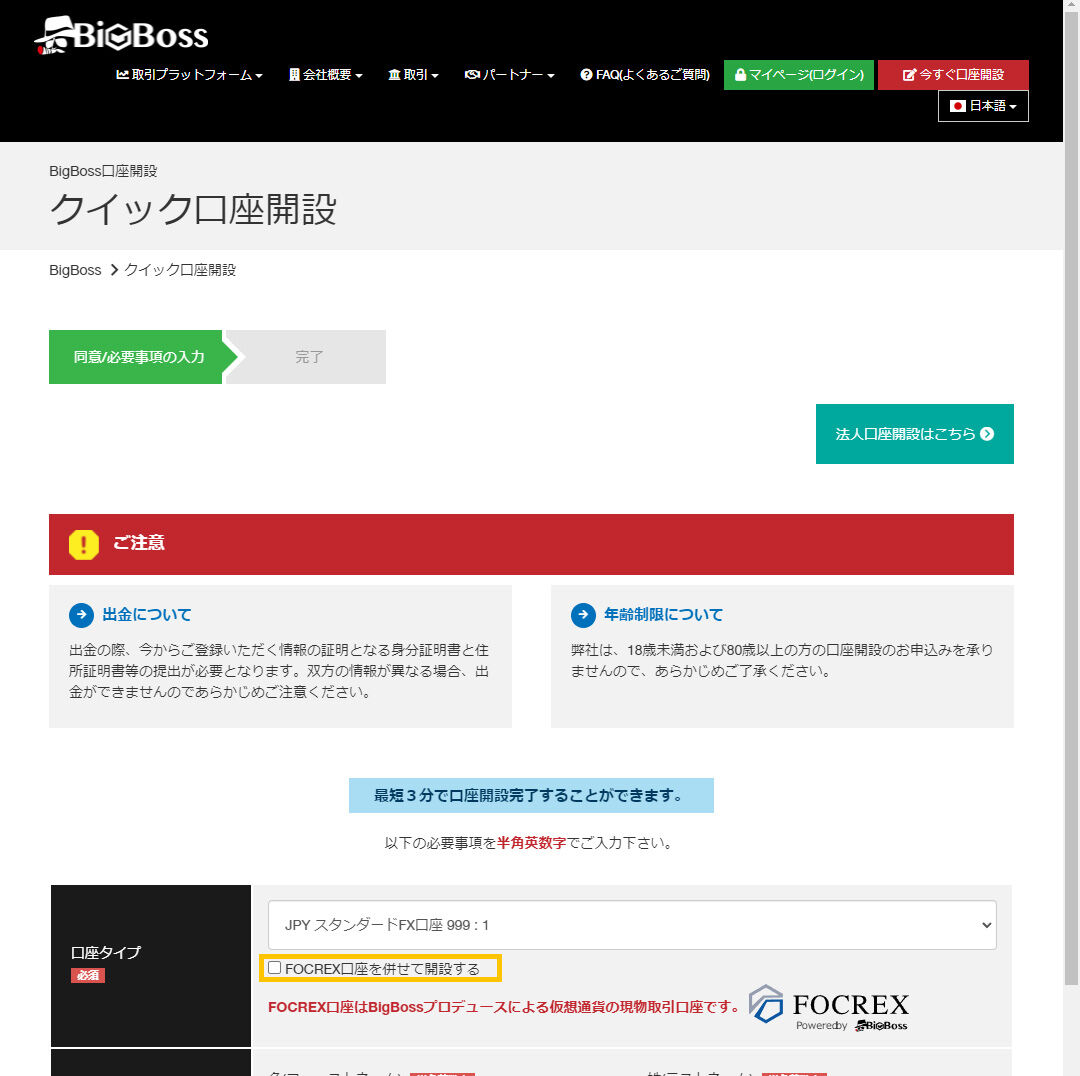Click 最短3分で口座開設完了 banner
Screen dimensions: 1080x1076
pyautogui.click(x=531, y=796)
